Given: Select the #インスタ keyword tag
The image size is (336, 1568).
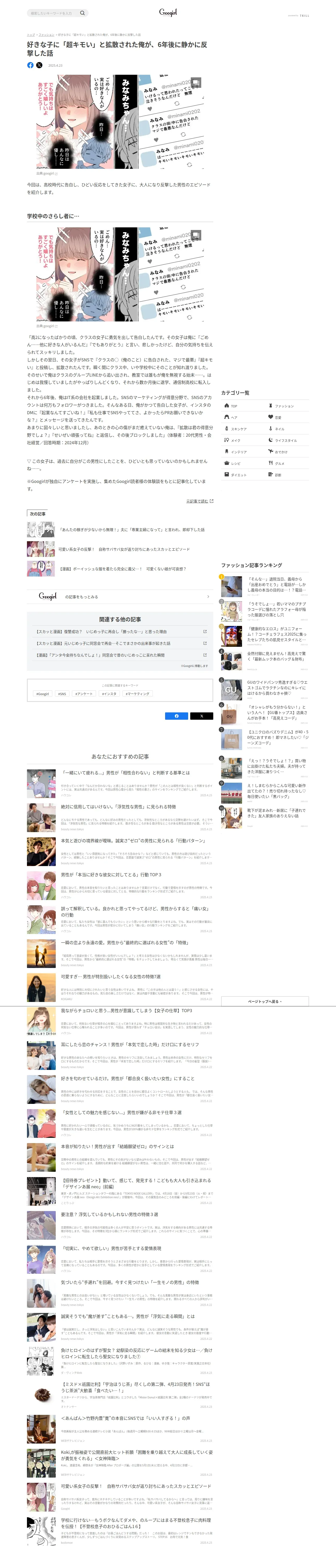Looking at the screenshot, I should pos(109,693).
